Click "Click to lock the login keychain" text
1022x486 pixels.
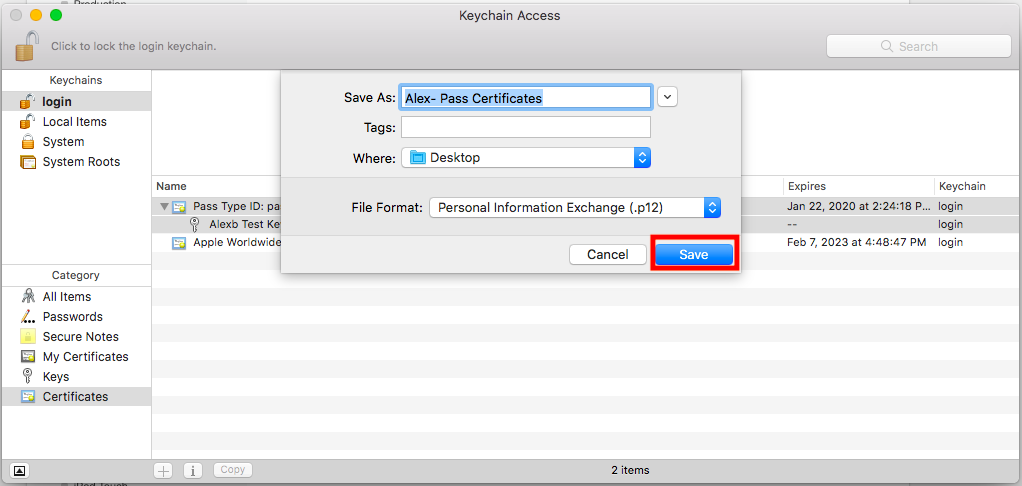point(134,46)
